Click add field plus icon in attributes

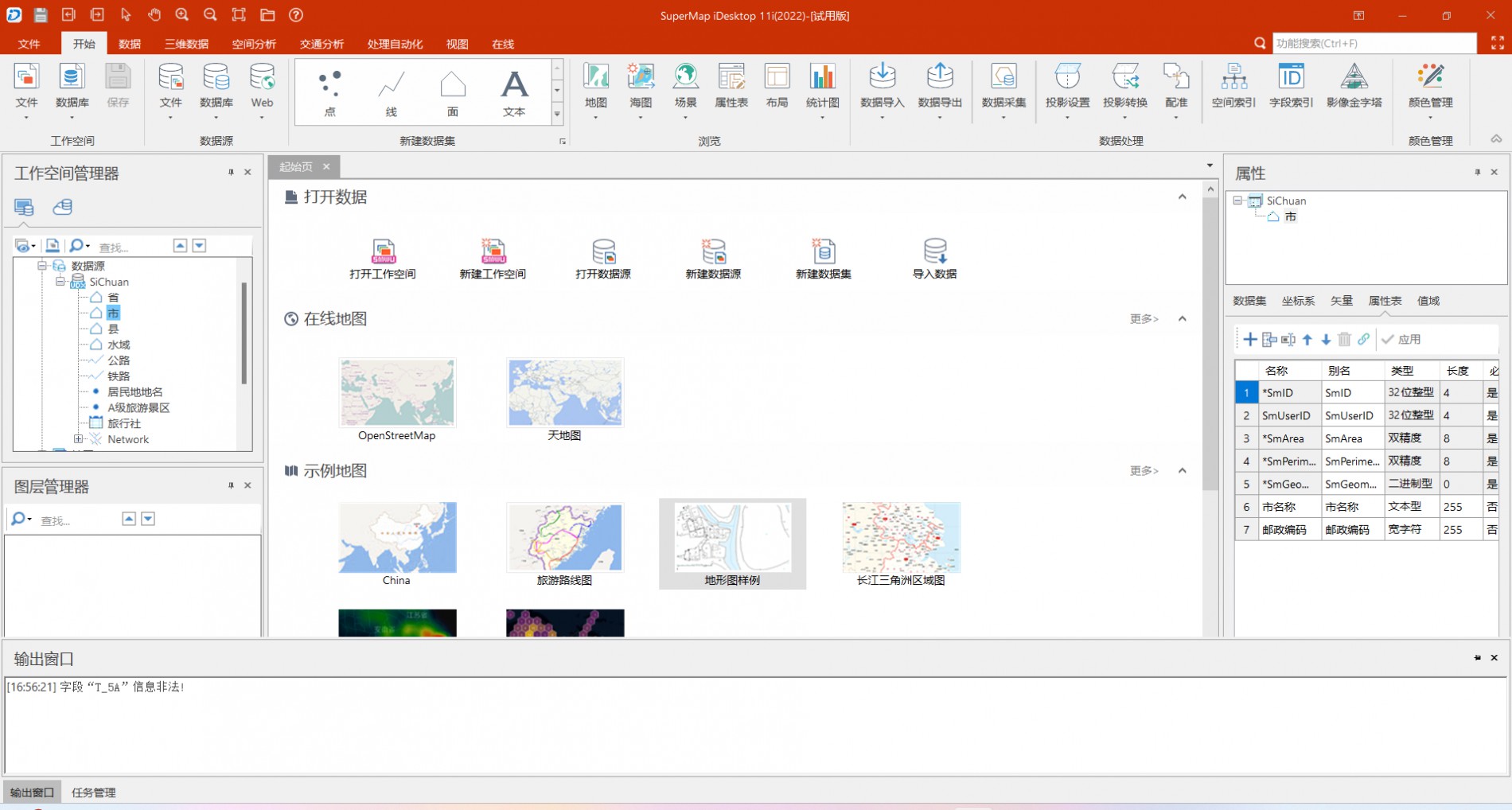click(1250, 340)
